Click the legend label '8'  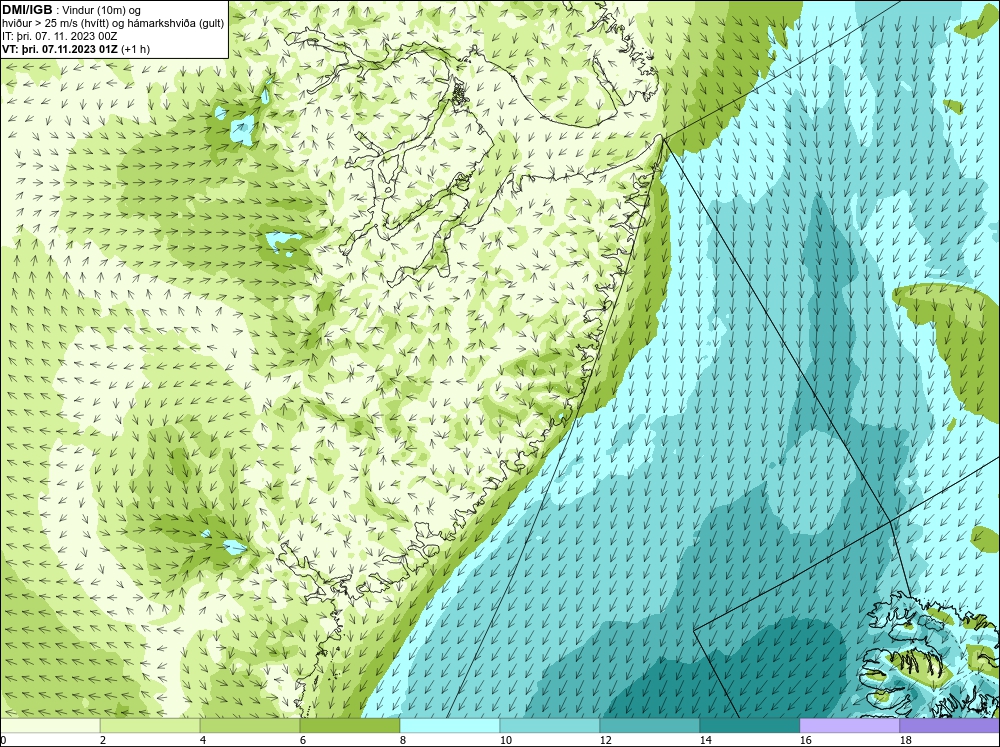pyautogui.click(x=402, y=740)
